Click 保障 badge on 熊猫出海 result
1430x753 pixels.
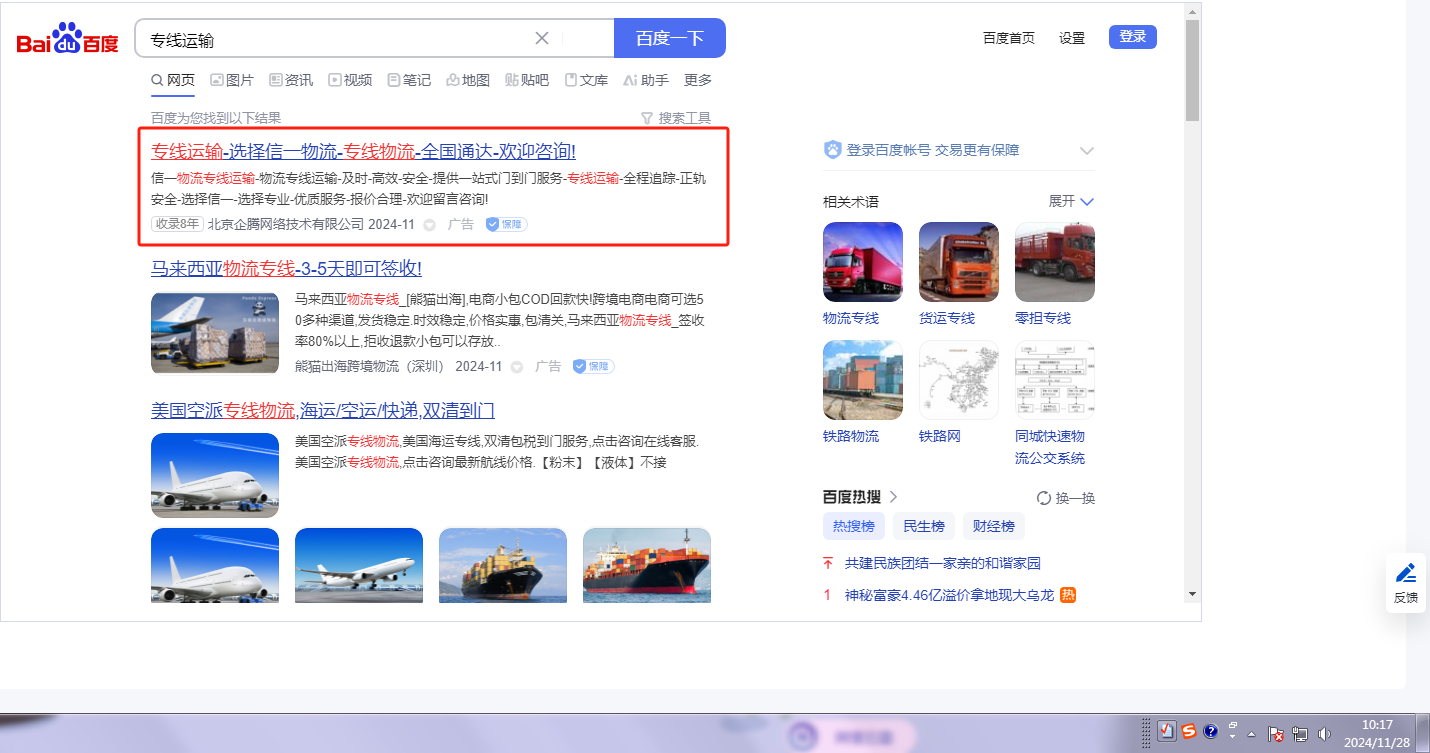pos(594,366)
